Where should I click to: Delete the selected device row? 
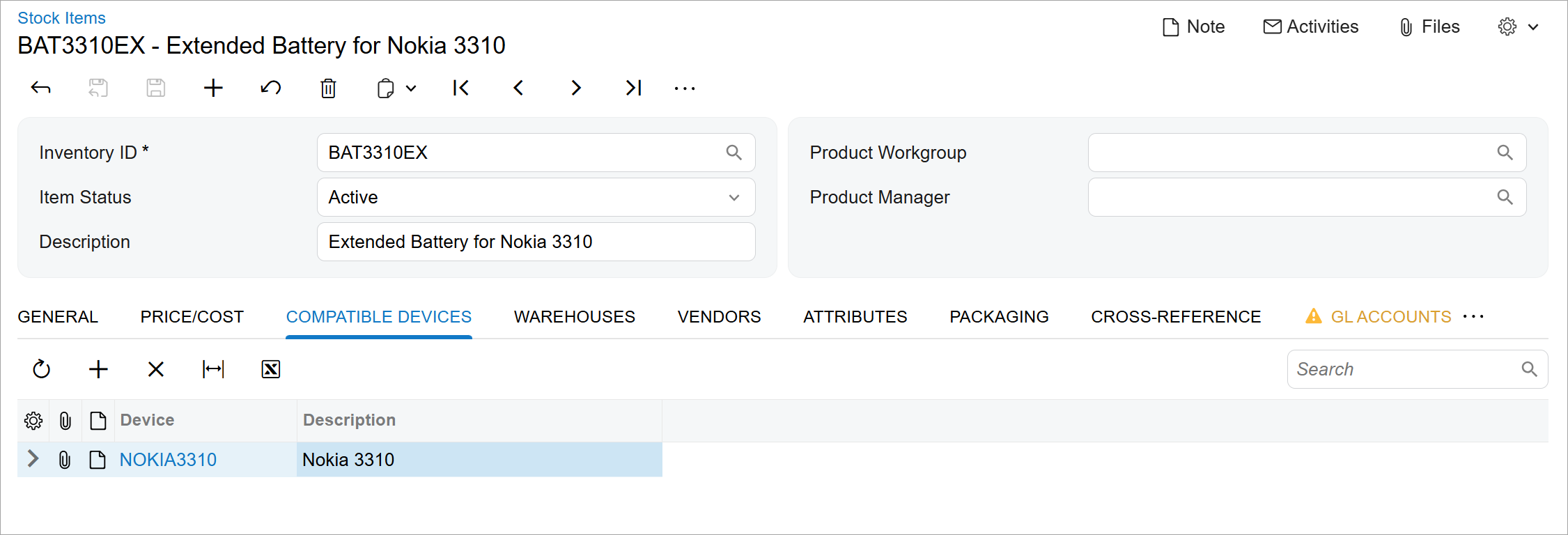[156, 369]
